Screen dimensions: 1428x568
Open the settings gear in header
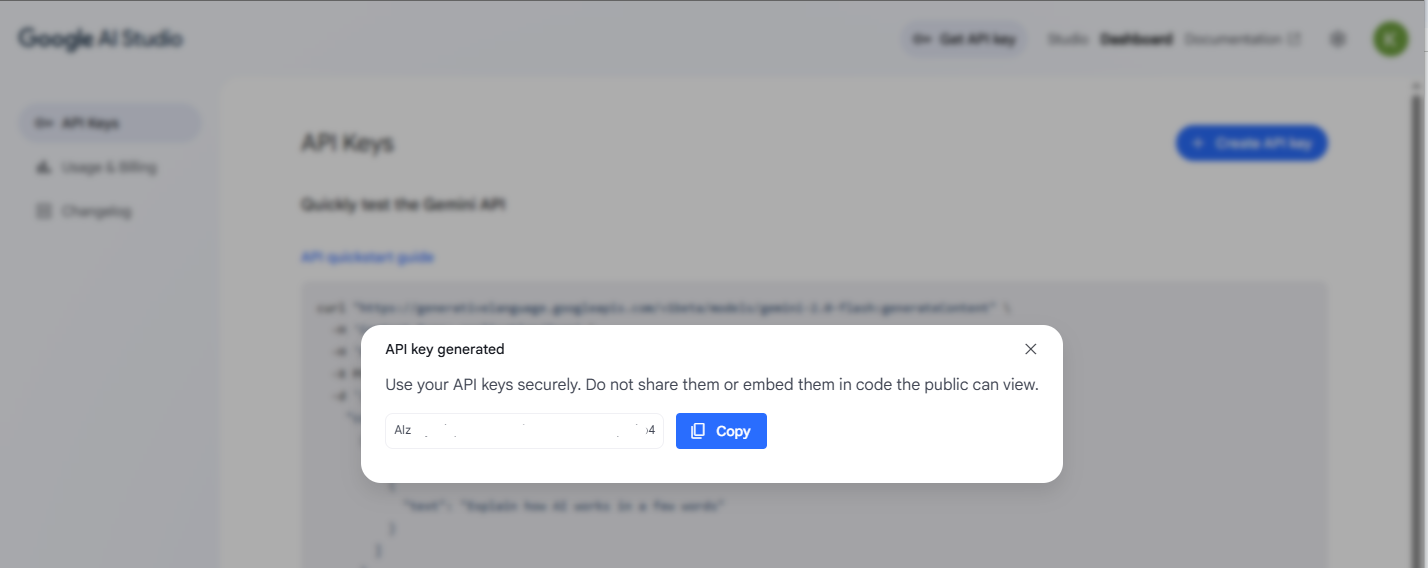[x=1338, y=39]
